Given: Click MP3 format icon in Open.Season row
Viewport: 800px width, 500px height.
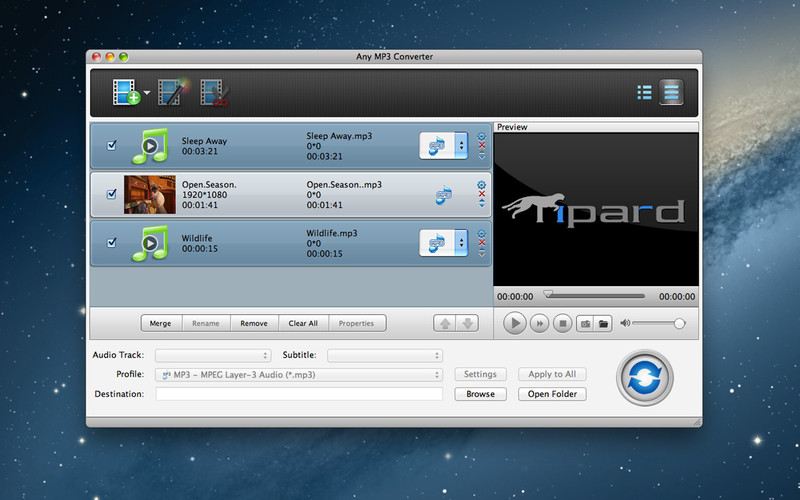Looking at the screenshot, I should (x=443, y=195).
